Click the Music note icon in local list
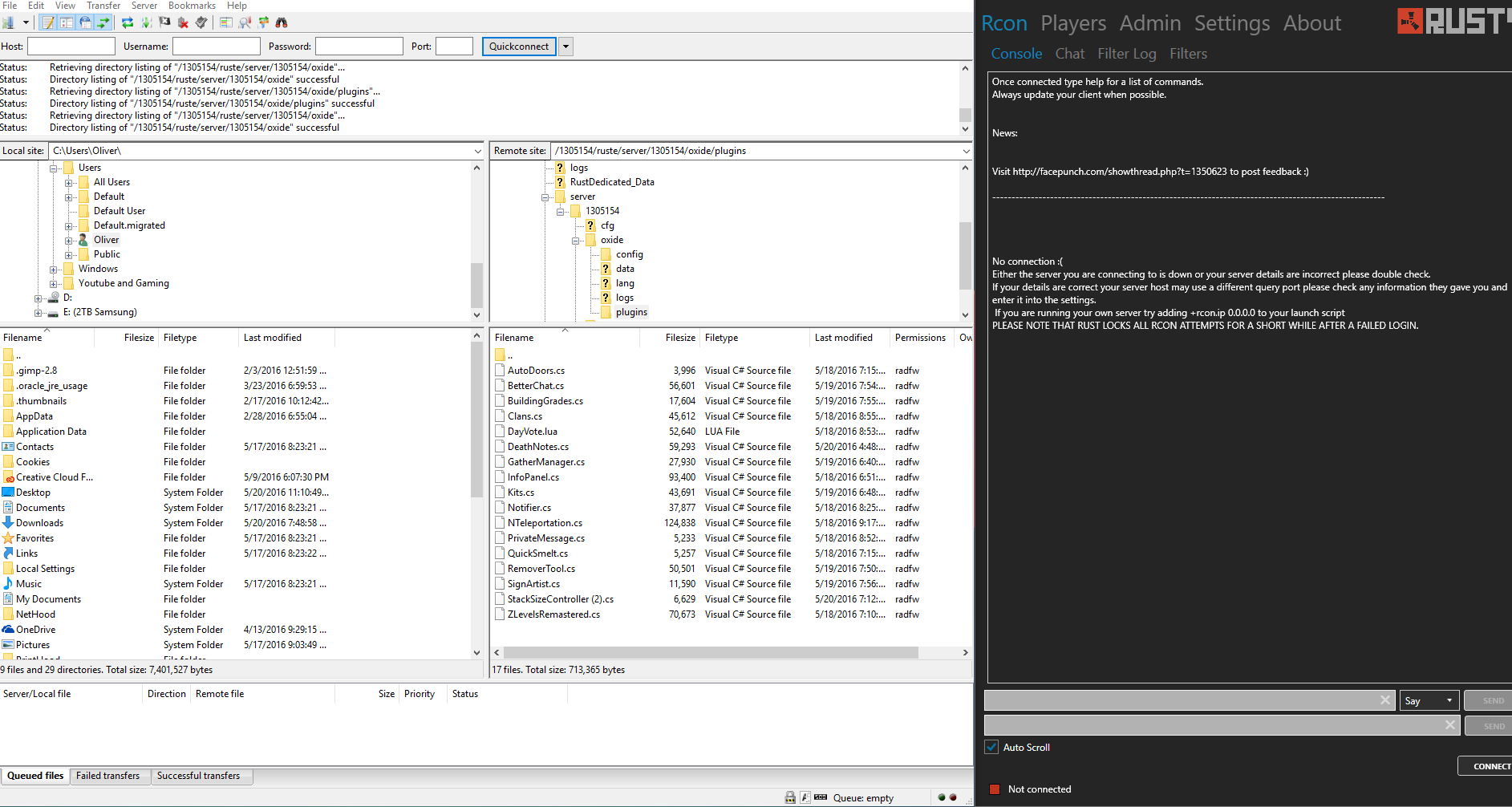 click(x=8, y=584)
